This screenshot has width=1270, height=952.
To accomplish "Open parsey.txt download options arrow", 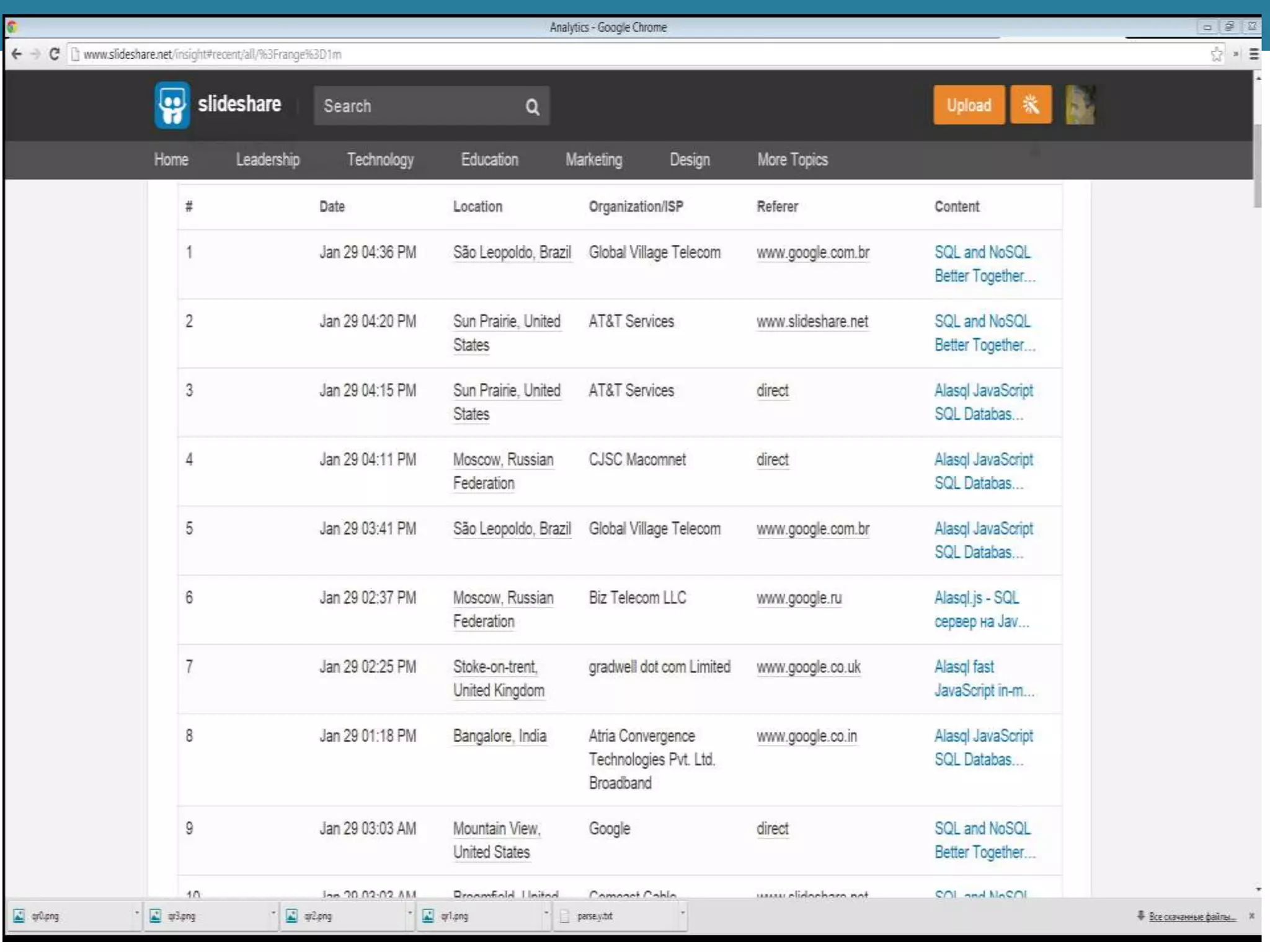I will 682,913.
